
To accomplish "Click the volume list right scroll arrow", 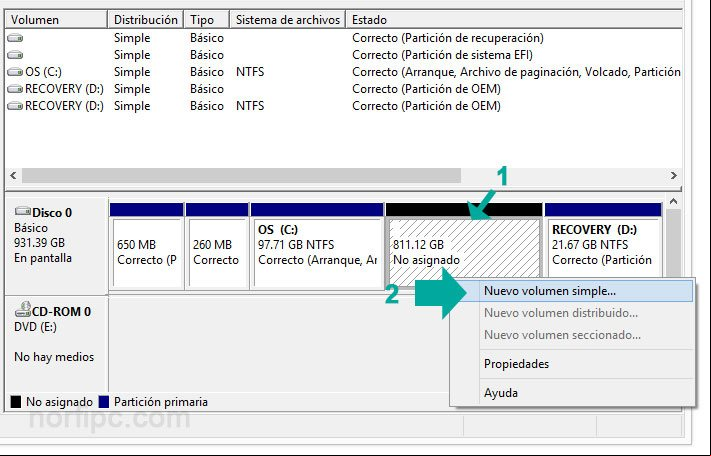I will coord(673,175).
